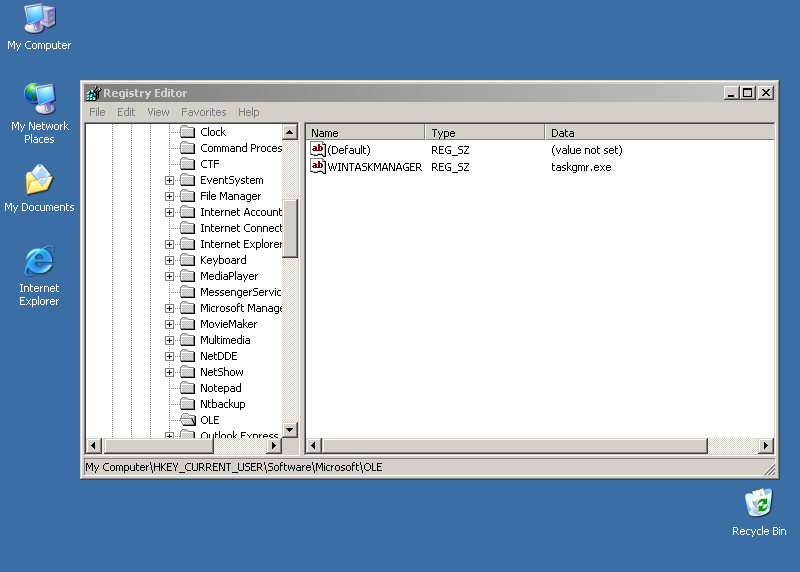
Task: Click the registry path in status bar
Action: click(x=234, y=467)
